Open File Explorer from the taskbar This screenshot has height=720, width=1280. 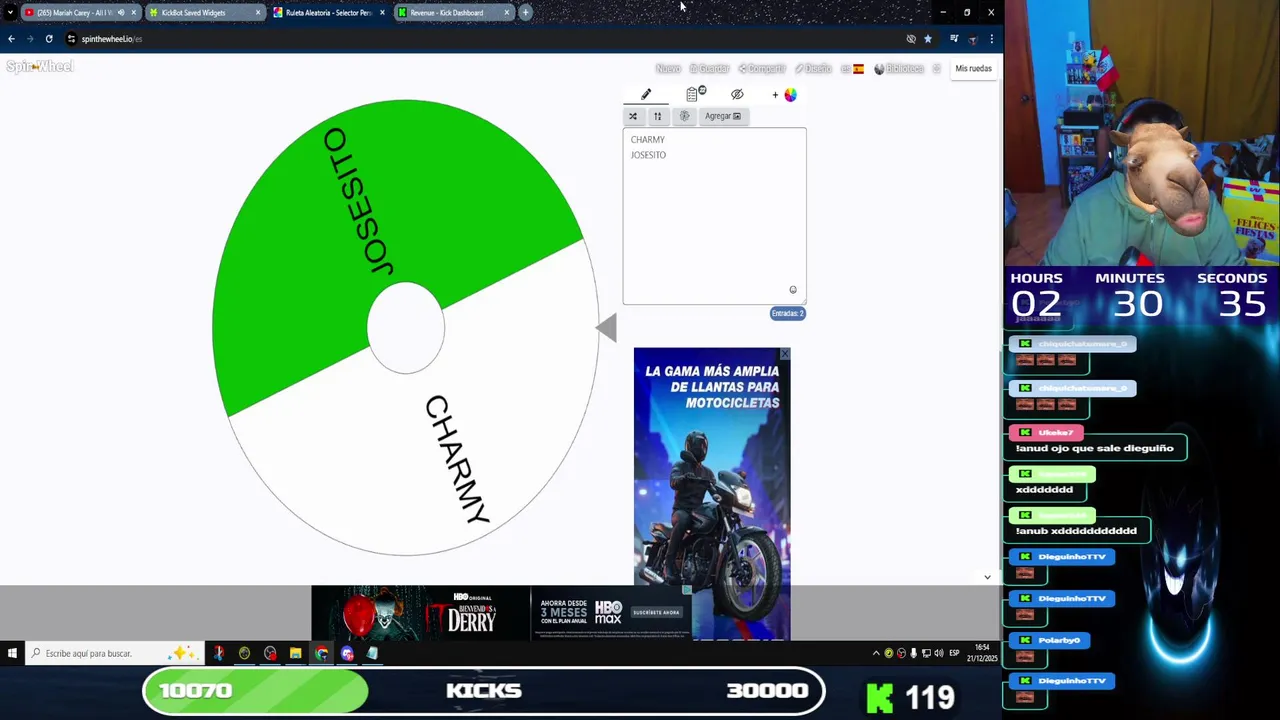(x=295, y=653)
